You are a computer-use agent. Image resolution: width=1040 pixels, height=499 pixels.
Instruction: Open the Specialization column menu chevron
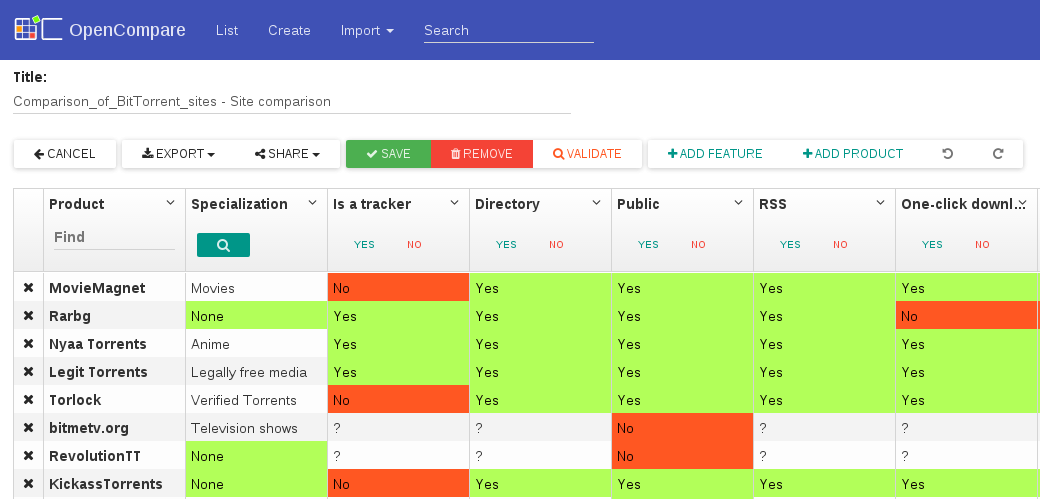(312, 203)
